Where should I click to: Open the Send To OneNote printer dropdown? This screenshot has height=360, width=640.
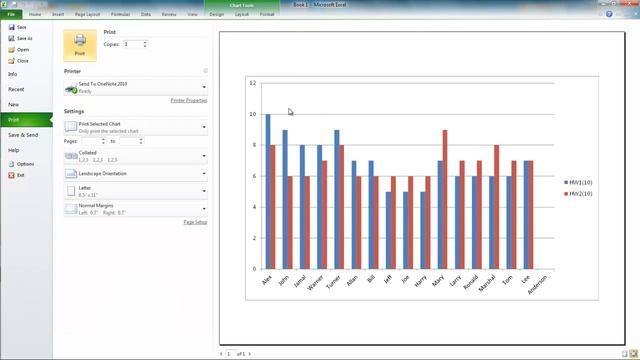(x=136, y=87)
